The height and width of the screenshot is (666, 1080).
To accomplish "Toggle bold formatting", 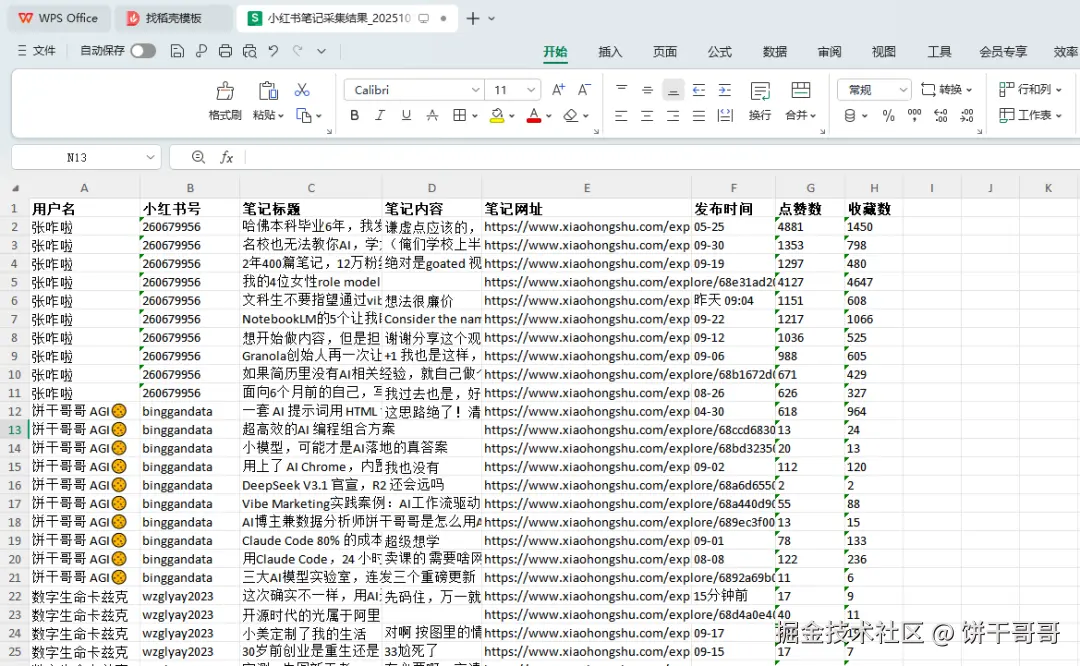I will 354,115.
